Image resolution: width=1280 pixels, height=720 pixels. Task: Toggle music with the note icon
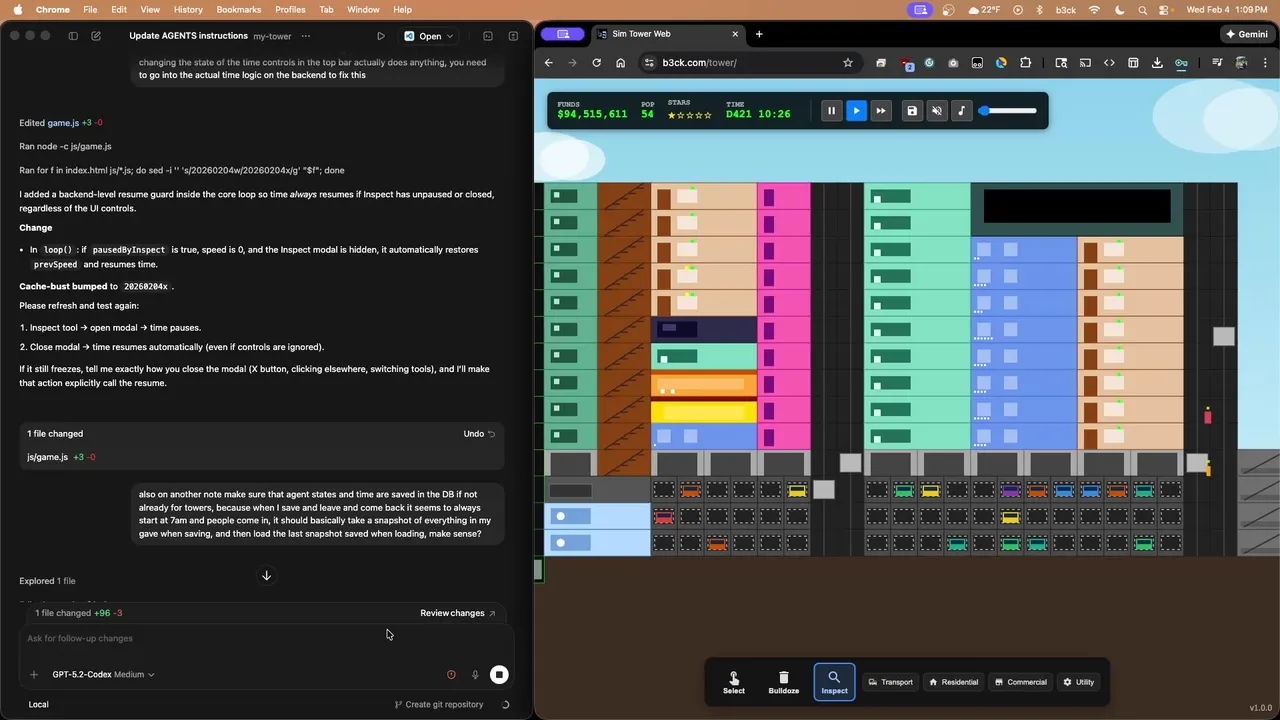point(962,111)
